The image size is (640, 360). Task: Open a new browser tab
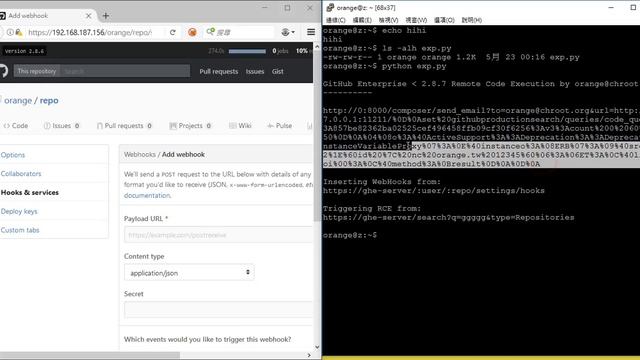click(x=106, y=16)
